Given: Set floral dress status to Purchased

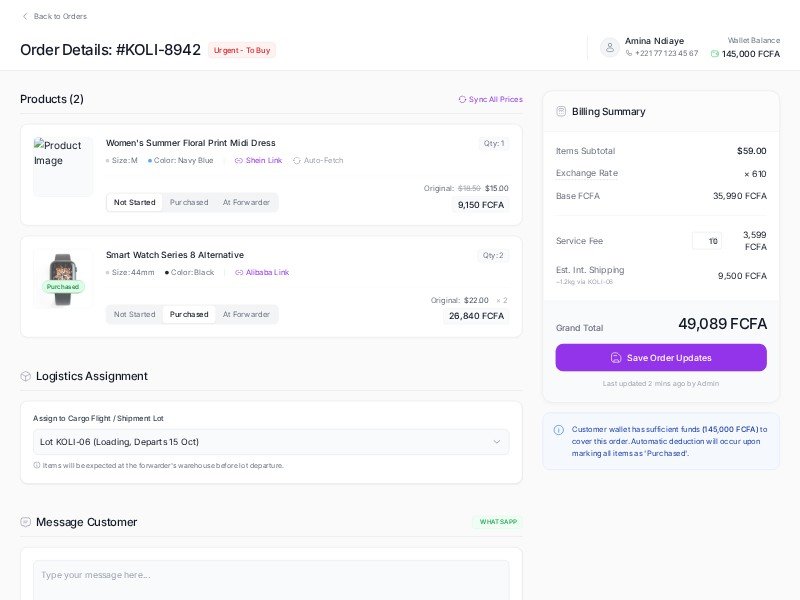Looking at the screenshot, I should point(189,202).
